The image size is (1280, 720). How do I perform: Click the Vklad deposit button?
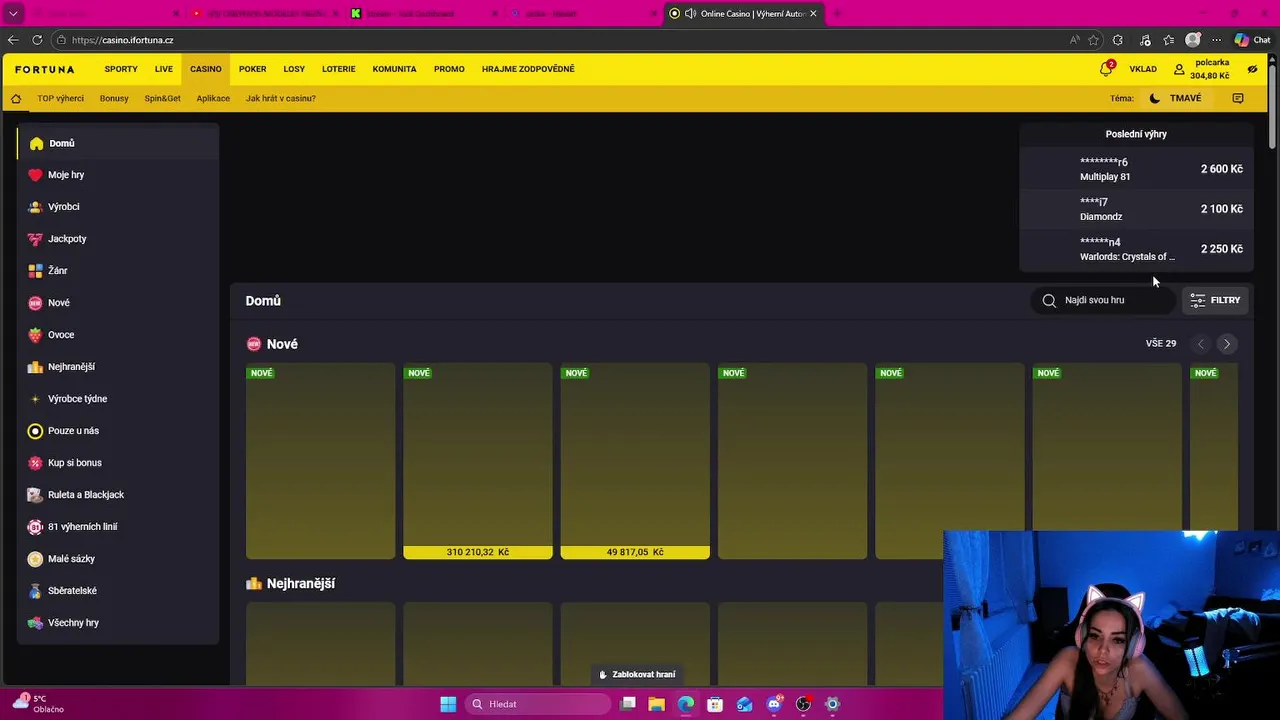click(1143, 69)
